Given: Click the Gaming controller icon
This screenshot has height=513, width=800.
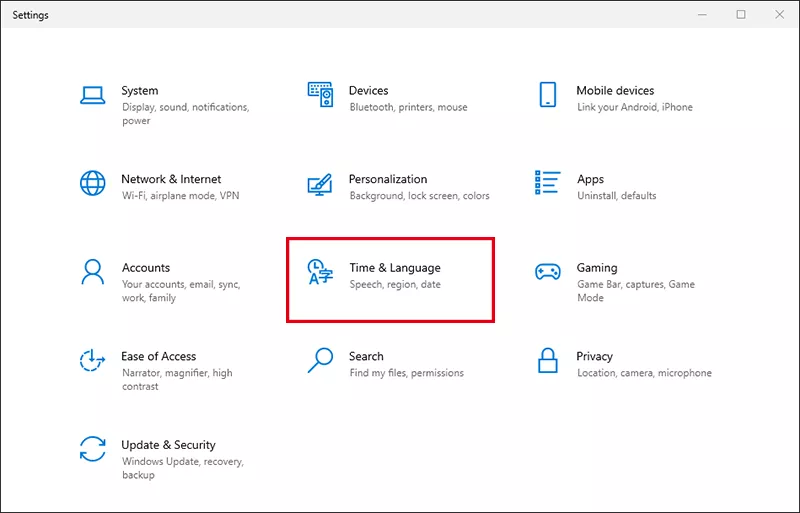Looking at the screenshot, I should [547, 272].
